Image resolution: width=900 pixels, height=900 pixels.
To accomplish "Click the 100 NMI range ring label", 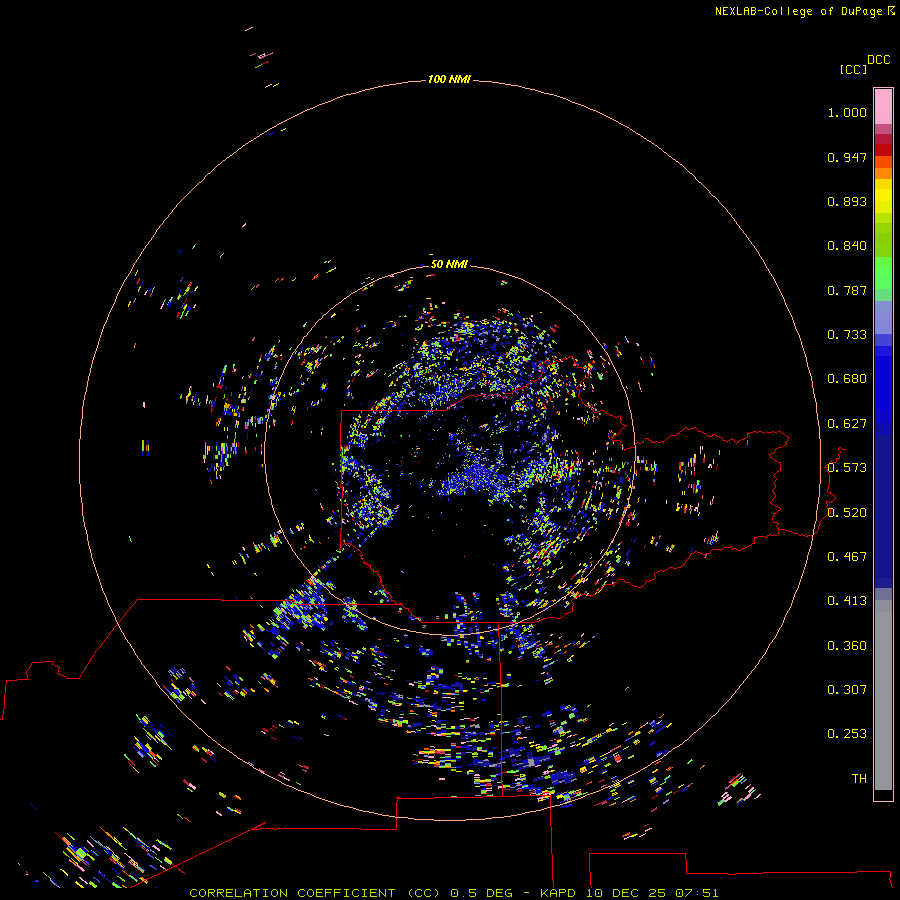I will [x=449, y=79].
